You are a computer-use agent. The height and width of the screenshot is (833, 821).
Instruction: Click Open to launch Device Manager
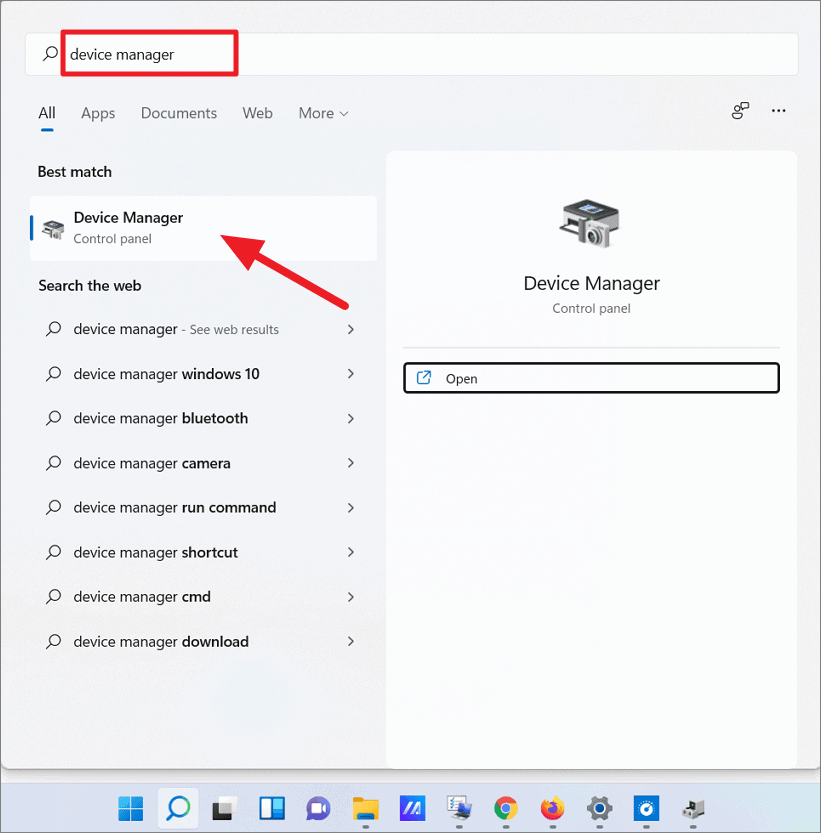pos(591,378)
